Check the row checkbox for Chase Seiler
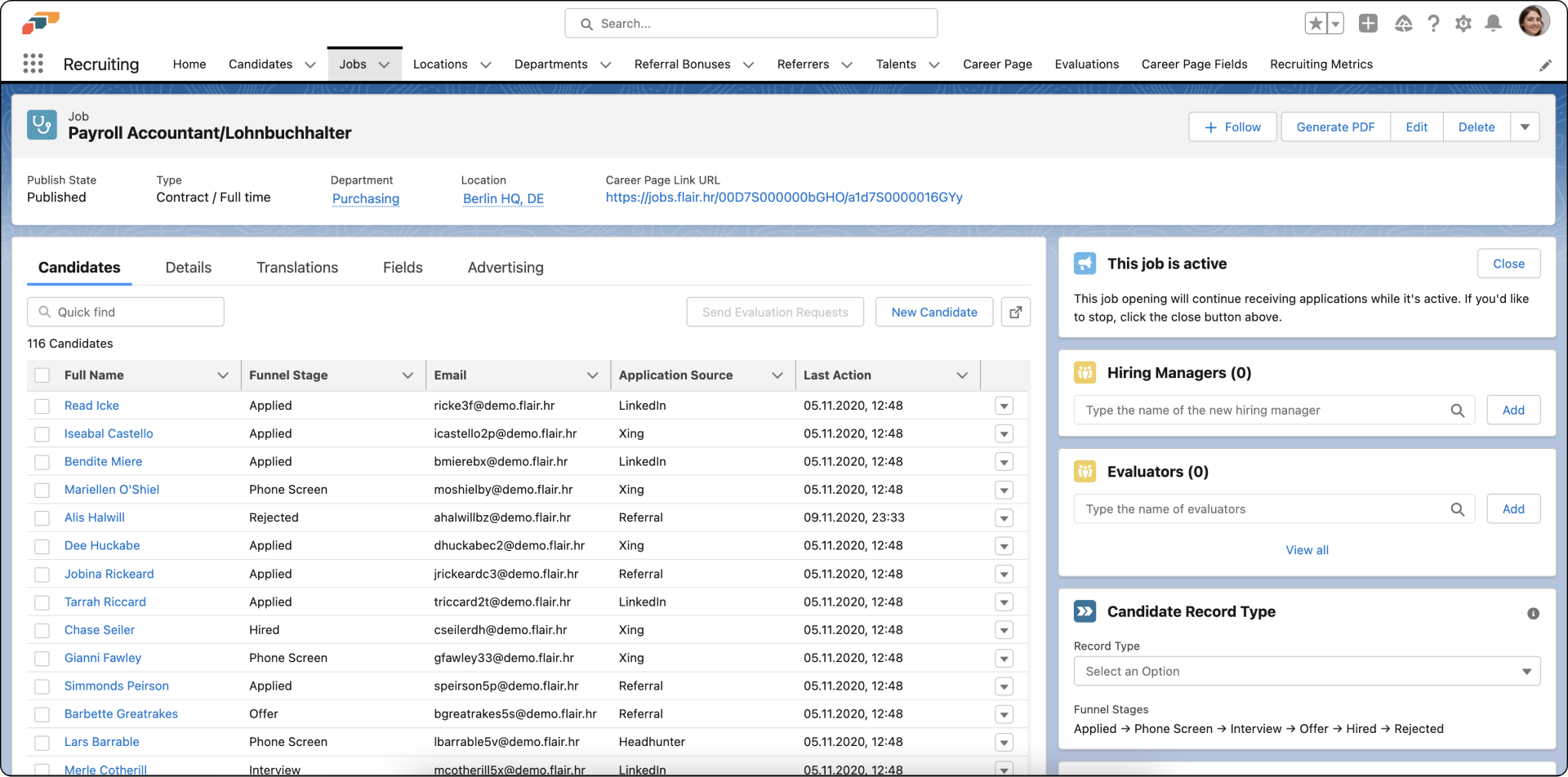Image resolution: width=1568 pixels, height=777 pixels. point(42,630)
